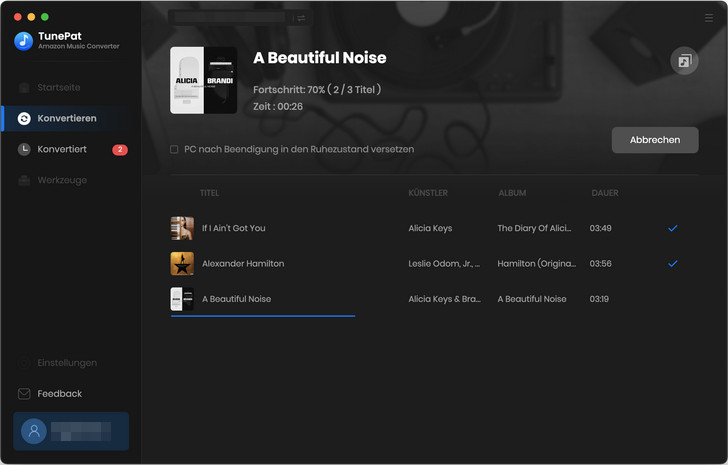Click album A Beautiful Noise cell
This screenshot has height=465, width=728.
click(532, 299)
